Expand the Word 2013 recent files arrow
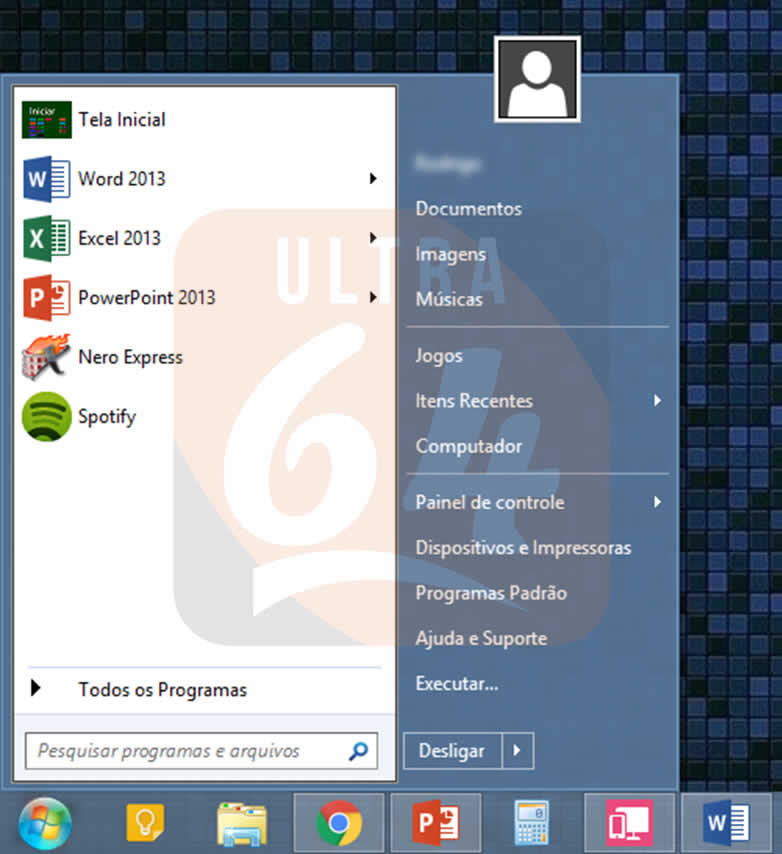 pos(373,179)
